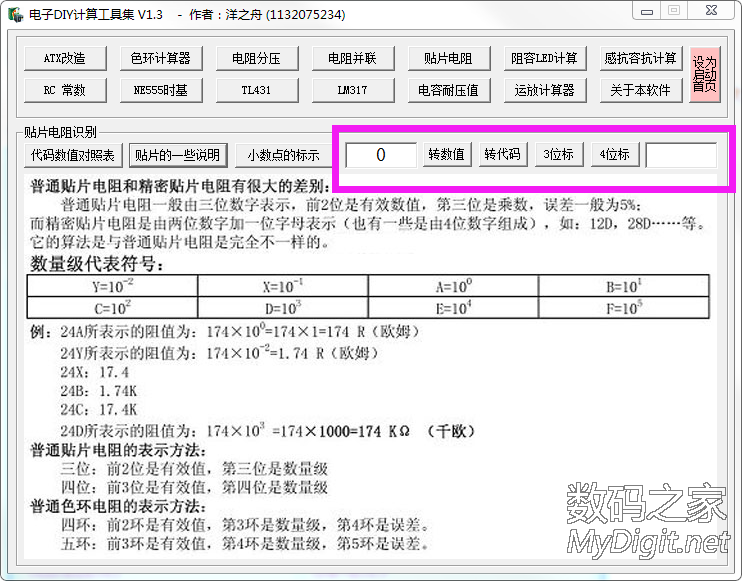The height and width of the screenshot is (581, 742).
Task: Close the 电子DIY计算工具集 window
Action: click(x=711, y=10)
